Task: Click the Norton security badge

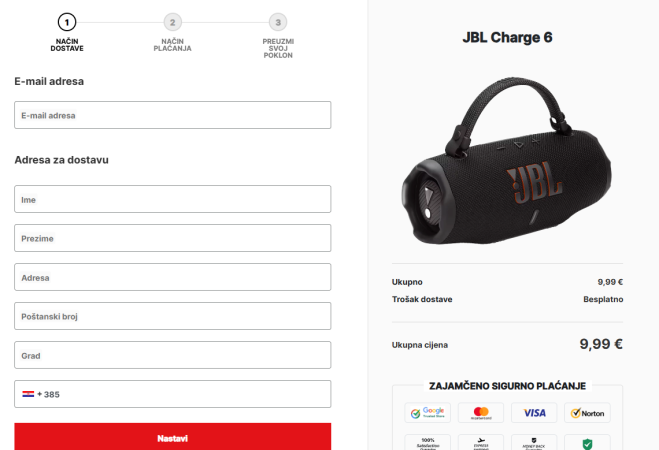Action: click(x=587, y=413)
